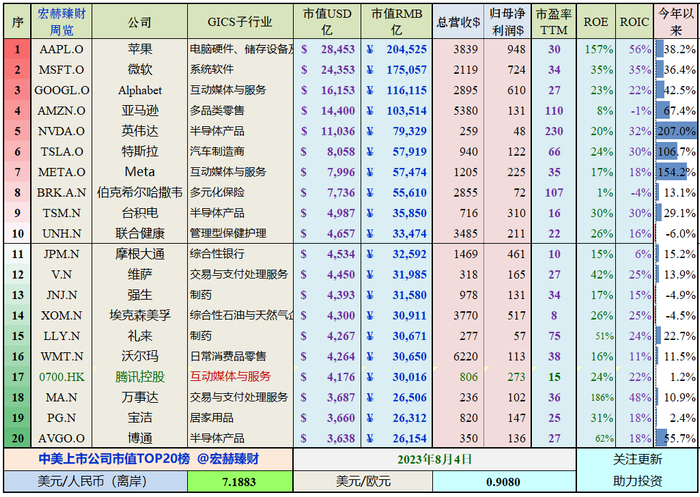
Task: Click the 居家用品 industry cell
Action: tap(240, 418)
